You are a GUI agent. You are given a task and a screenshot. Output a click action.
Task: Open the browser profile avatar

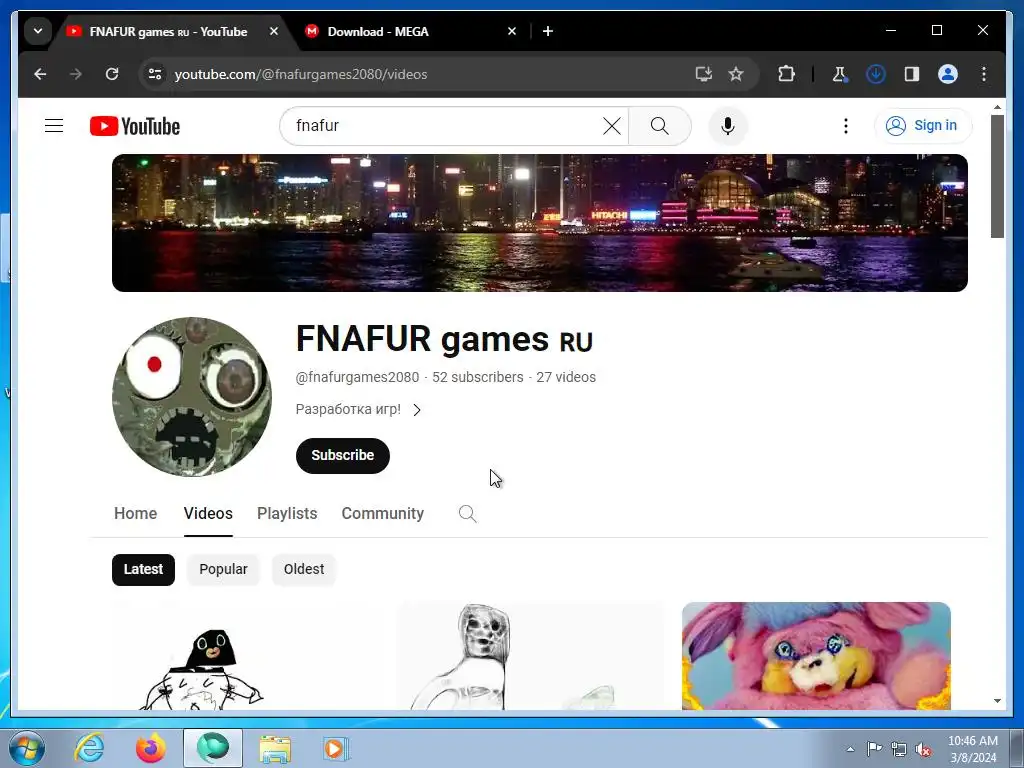(x=948, y=74)
